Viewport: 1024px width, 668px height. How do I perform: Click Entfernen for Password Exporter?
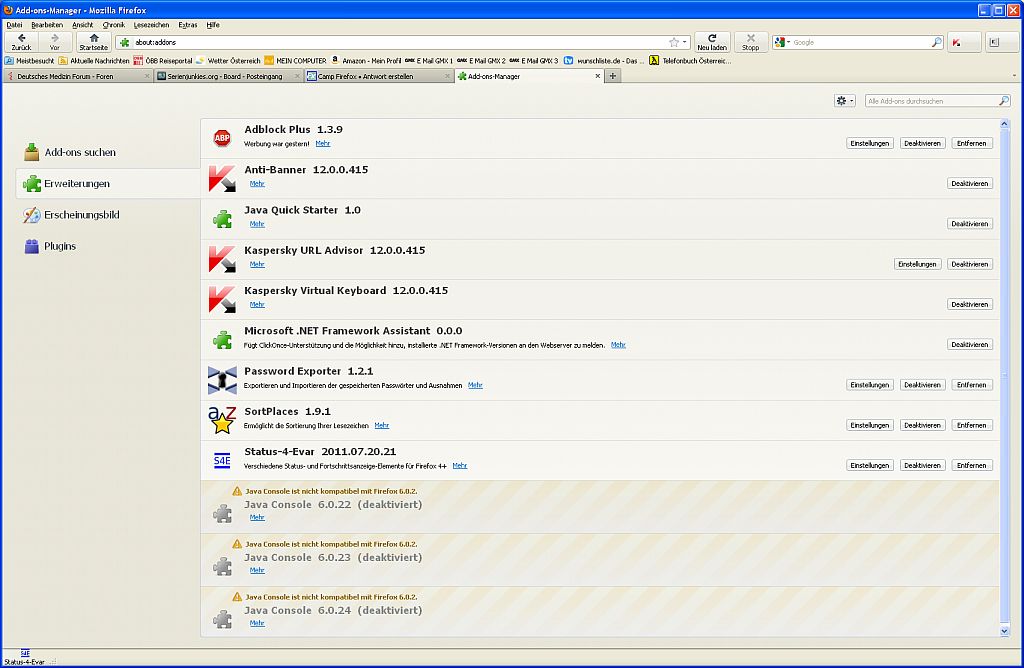[x=971, y=385]
